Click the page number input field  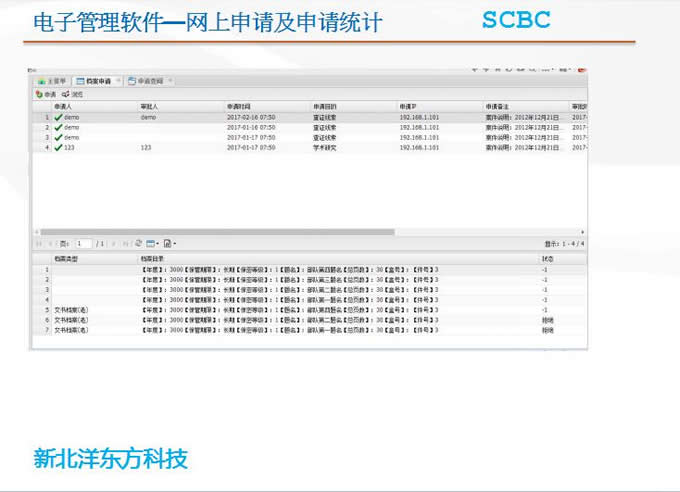tap(84, 243)
